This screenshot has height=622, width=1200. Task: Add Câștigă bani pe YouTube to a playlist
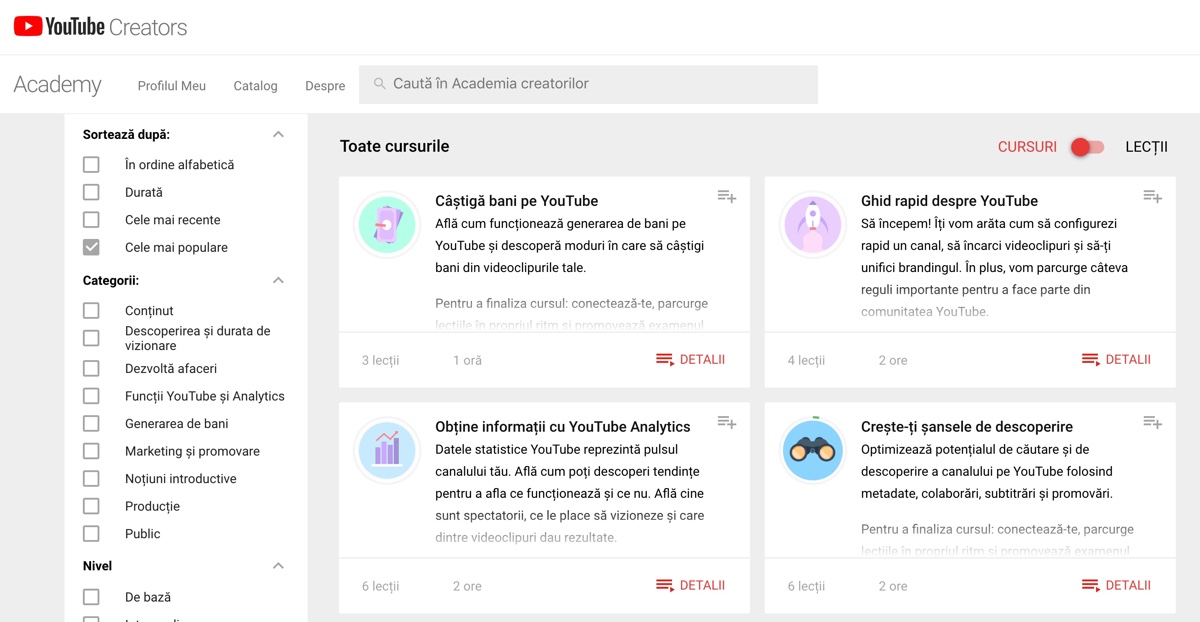[x=726, y=197]
